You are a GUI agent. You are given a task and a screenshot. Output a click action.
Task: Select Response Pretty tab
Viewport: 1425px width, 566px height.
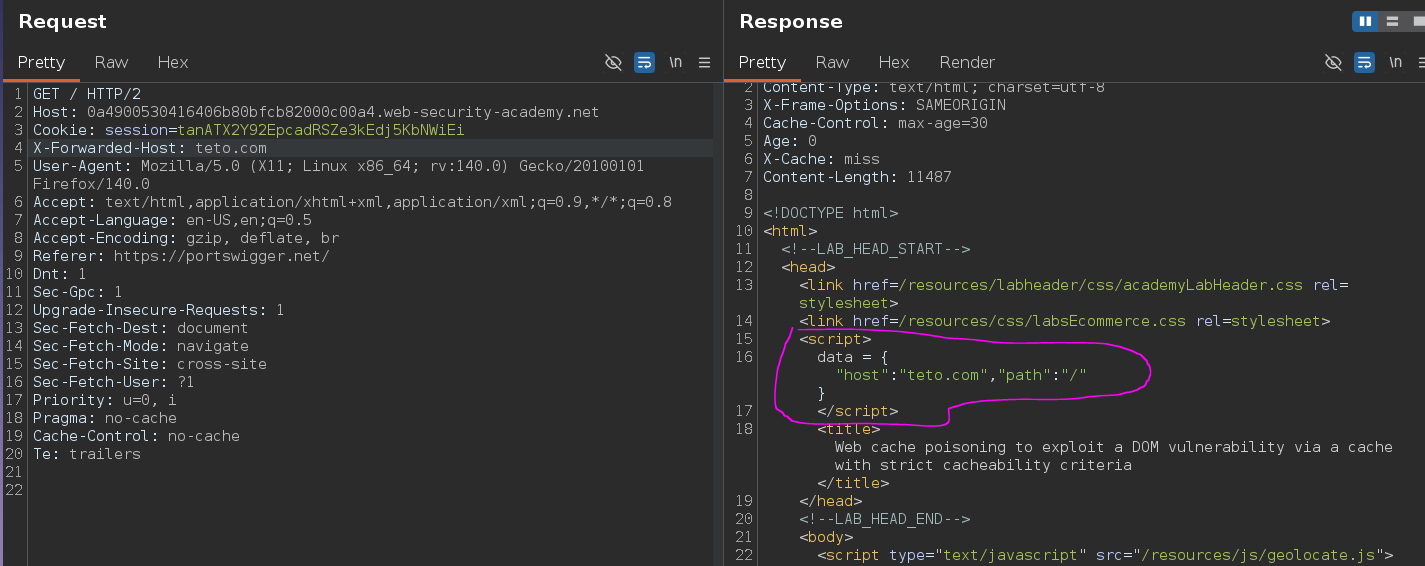click(762, 62)
